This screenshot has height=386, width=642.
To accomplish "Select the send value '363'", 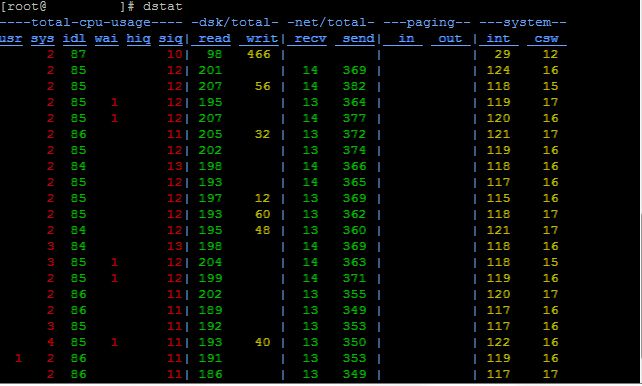I will (355, 262).
